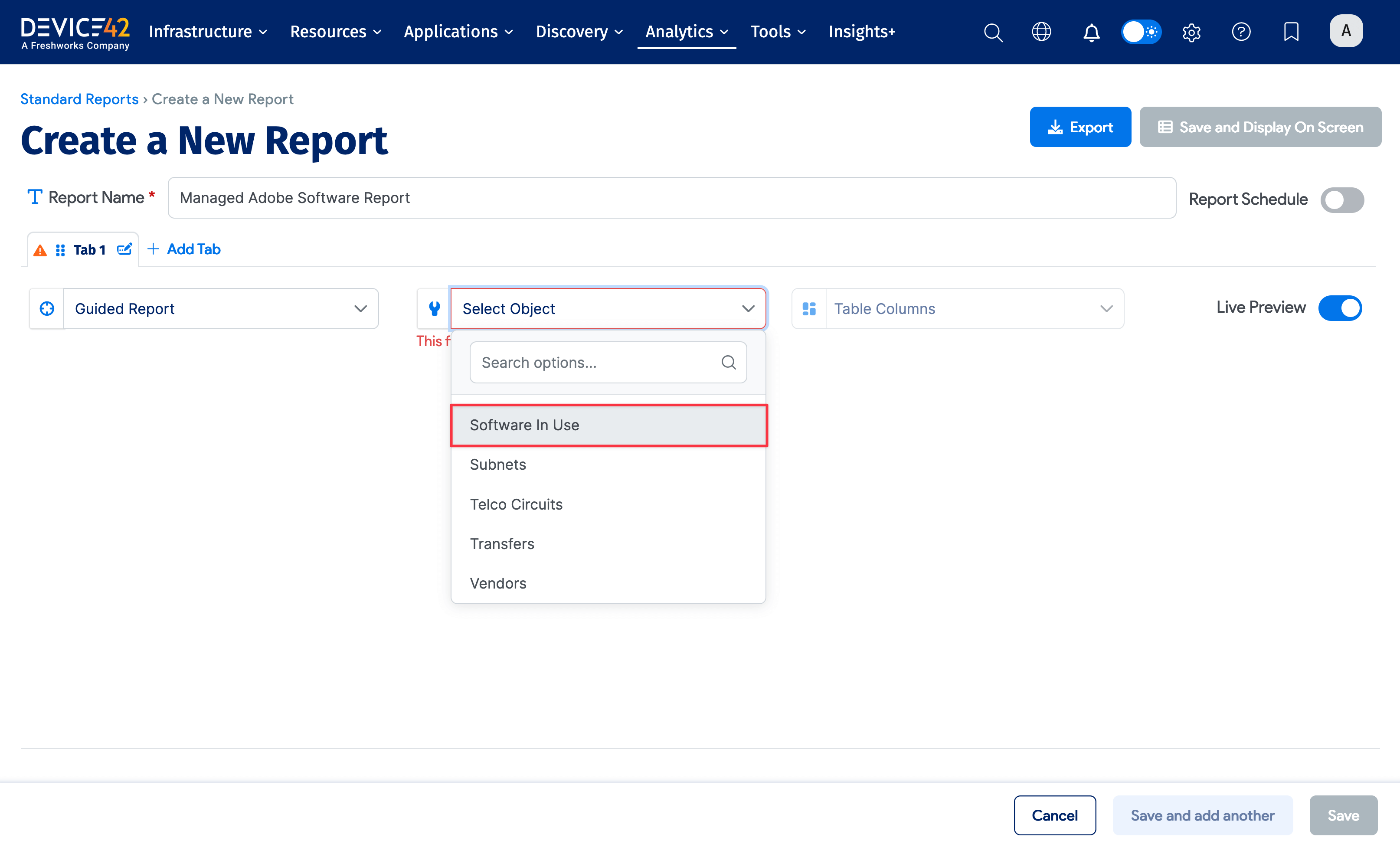Click the help question mark icon
The image size is (1400, 844).
[1241, 32]
